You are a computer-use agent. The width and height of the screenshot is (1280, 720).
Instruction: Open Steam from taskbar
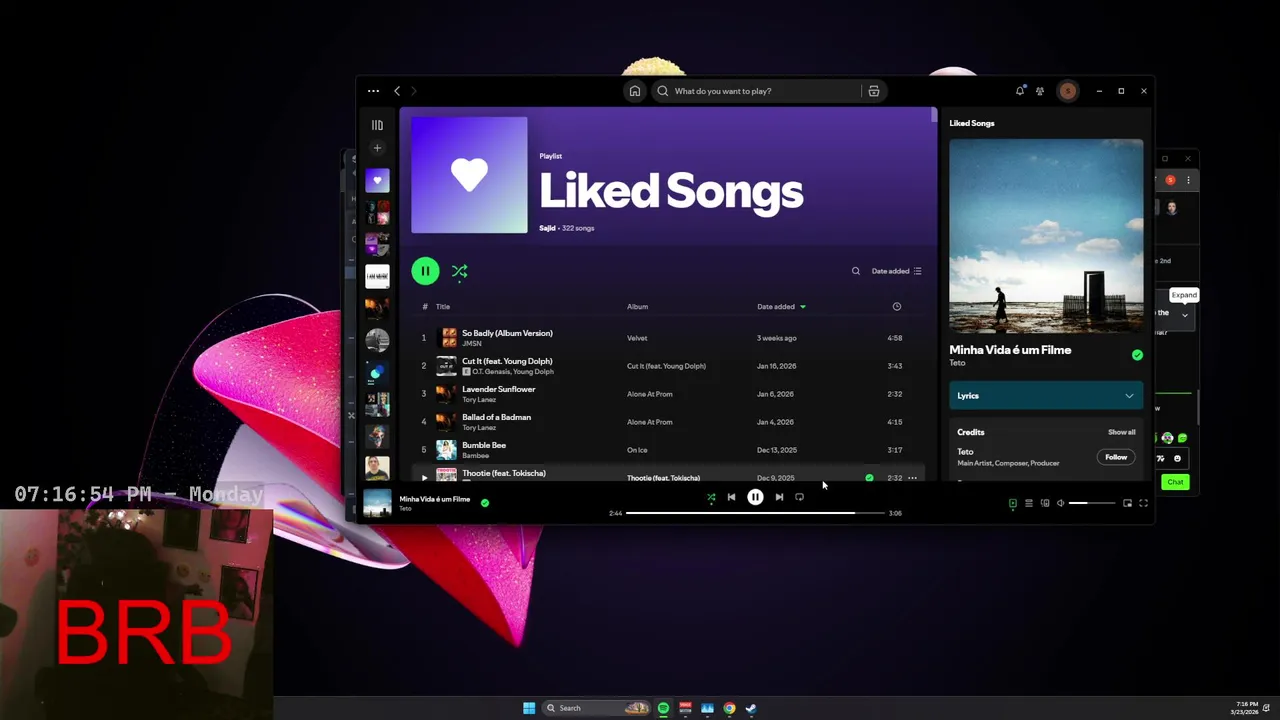tap(751, 708)
